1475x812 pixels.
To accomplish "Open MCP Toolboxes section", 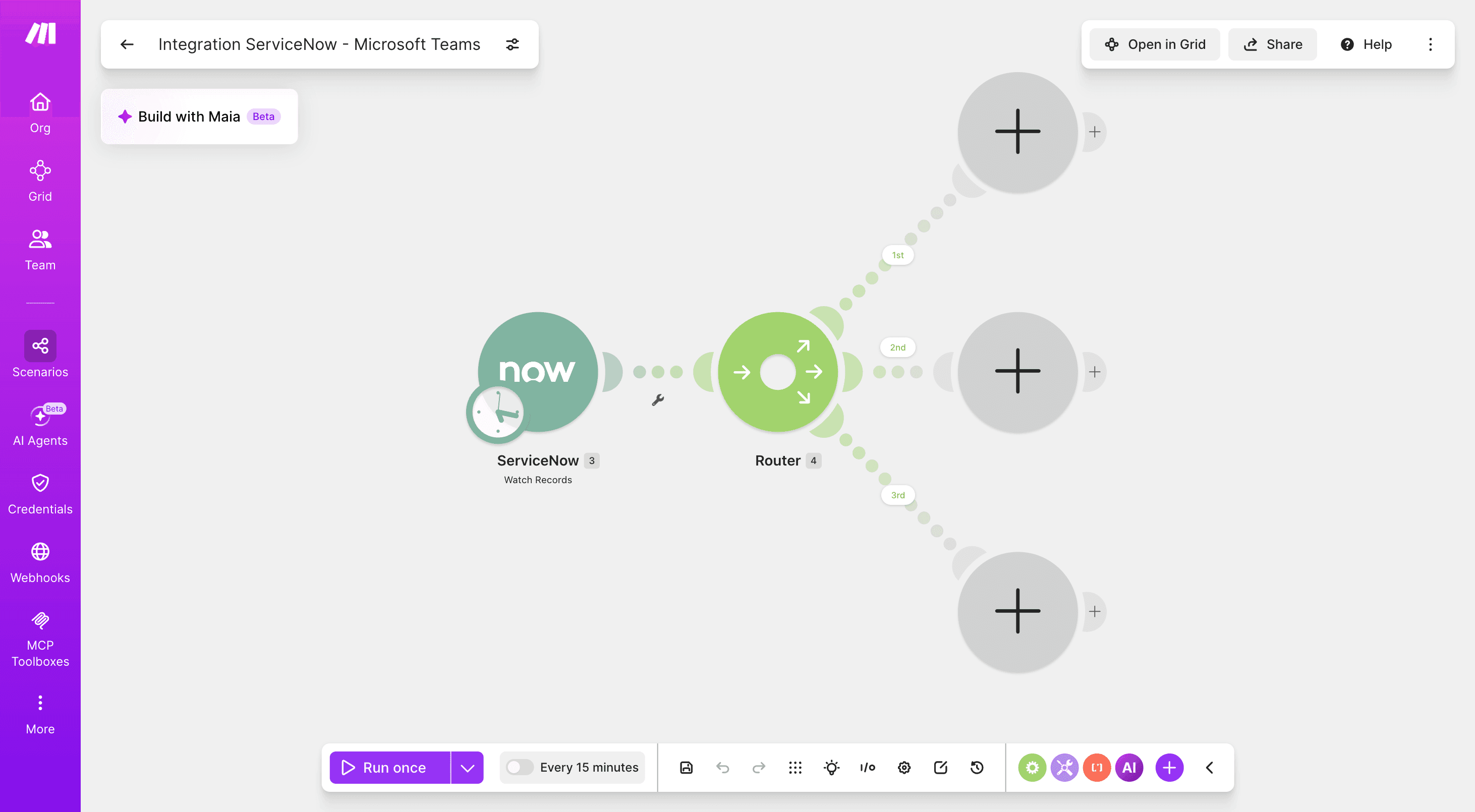I will point(40,639).
